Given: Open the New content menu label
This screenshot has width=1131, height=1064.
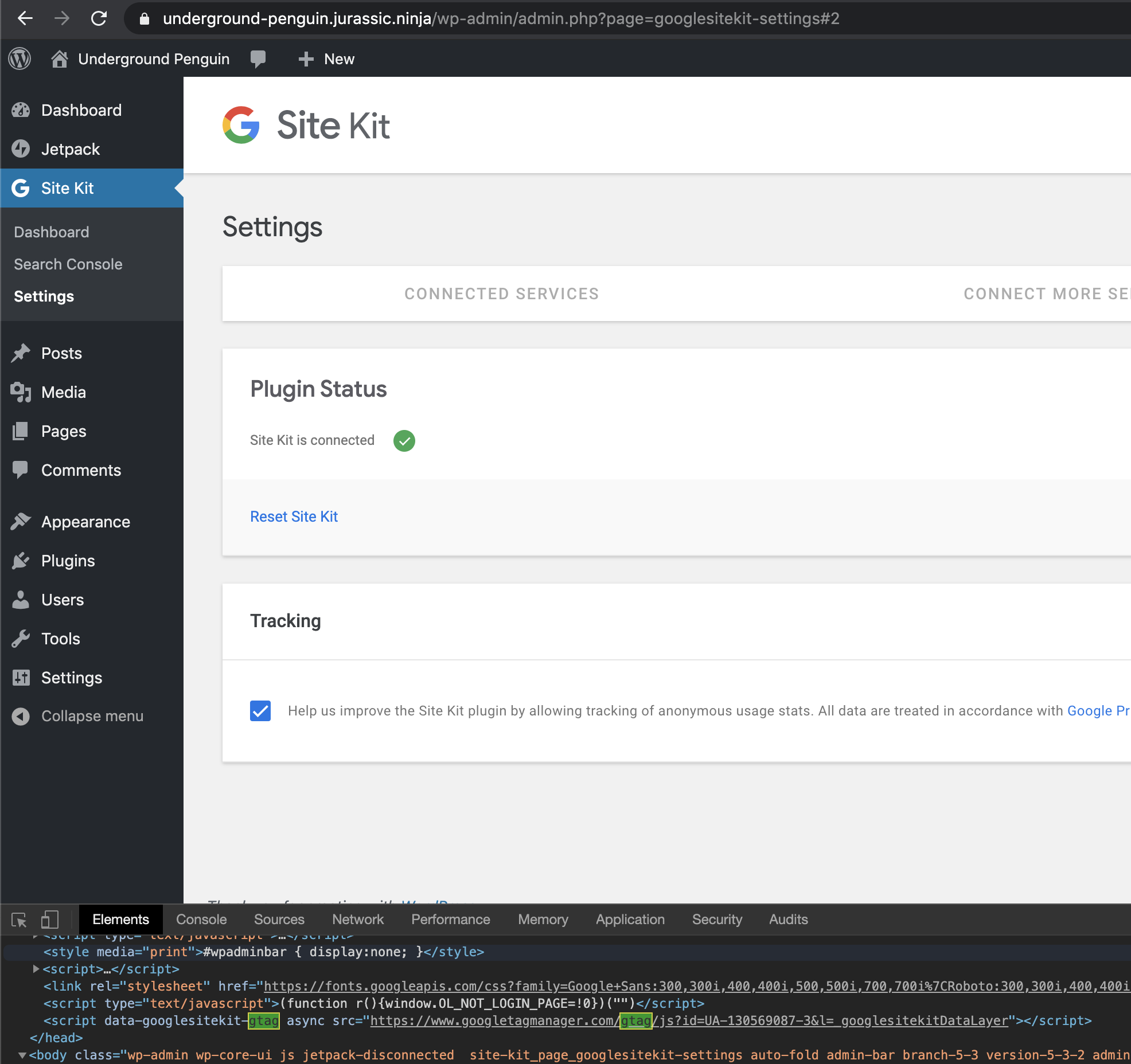Looking at the screenshot, I should 339,59.
